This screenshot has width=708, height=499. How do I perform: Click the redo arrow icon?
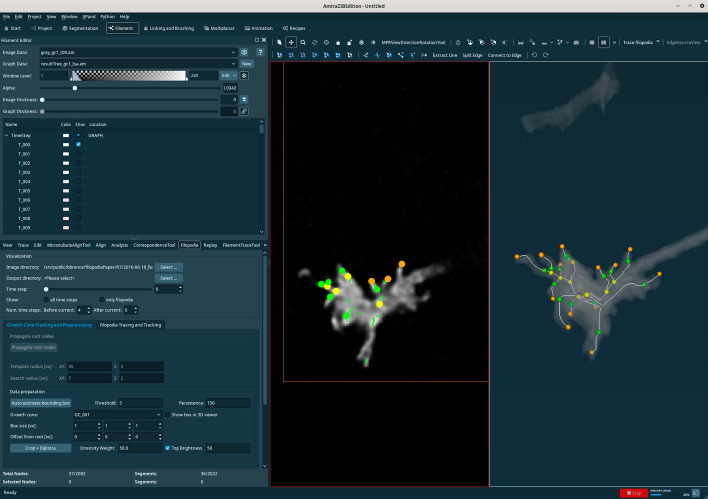click(545, 55)
